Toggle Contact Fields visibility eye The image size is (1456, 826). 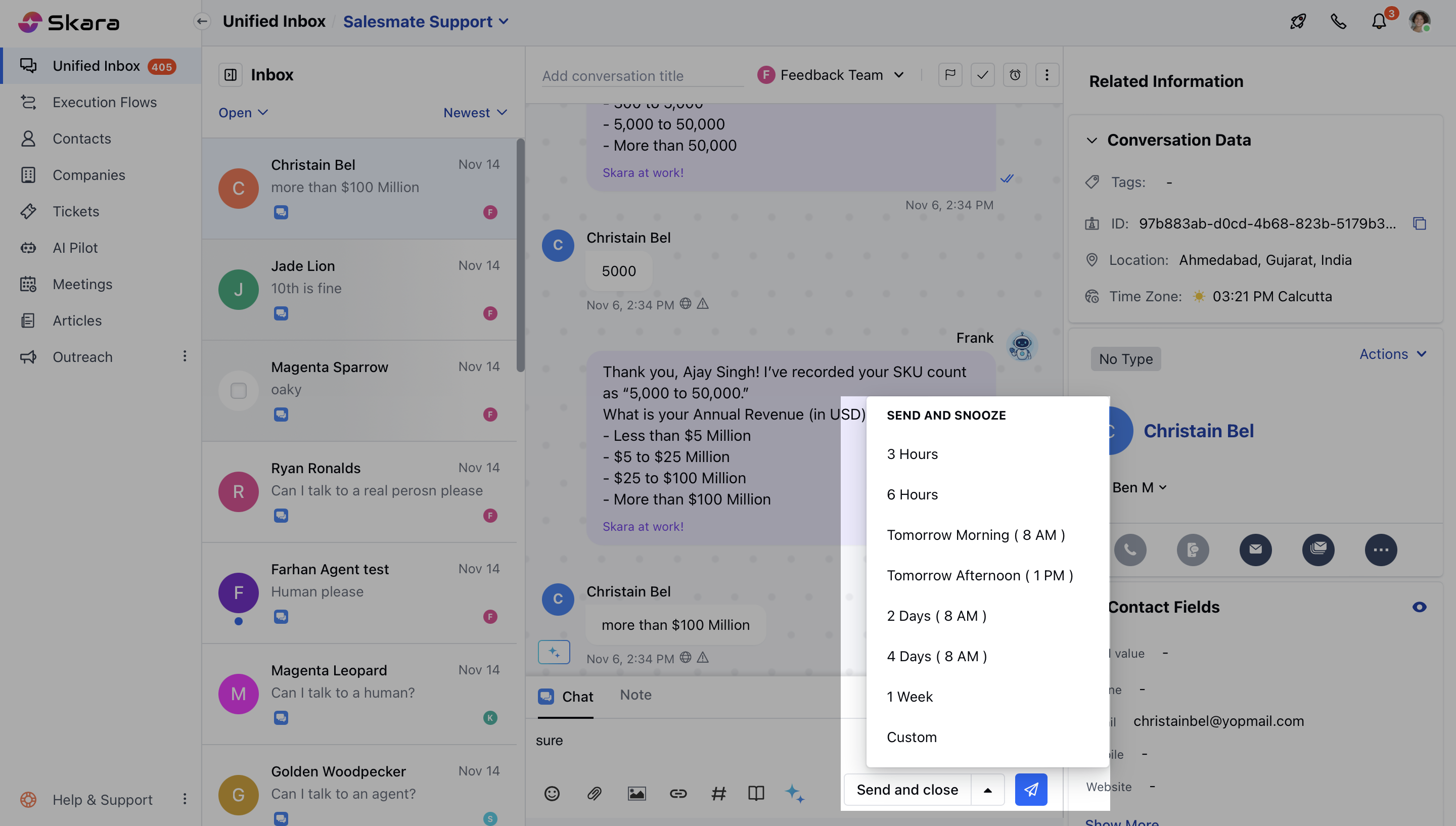coord(1419,607)
